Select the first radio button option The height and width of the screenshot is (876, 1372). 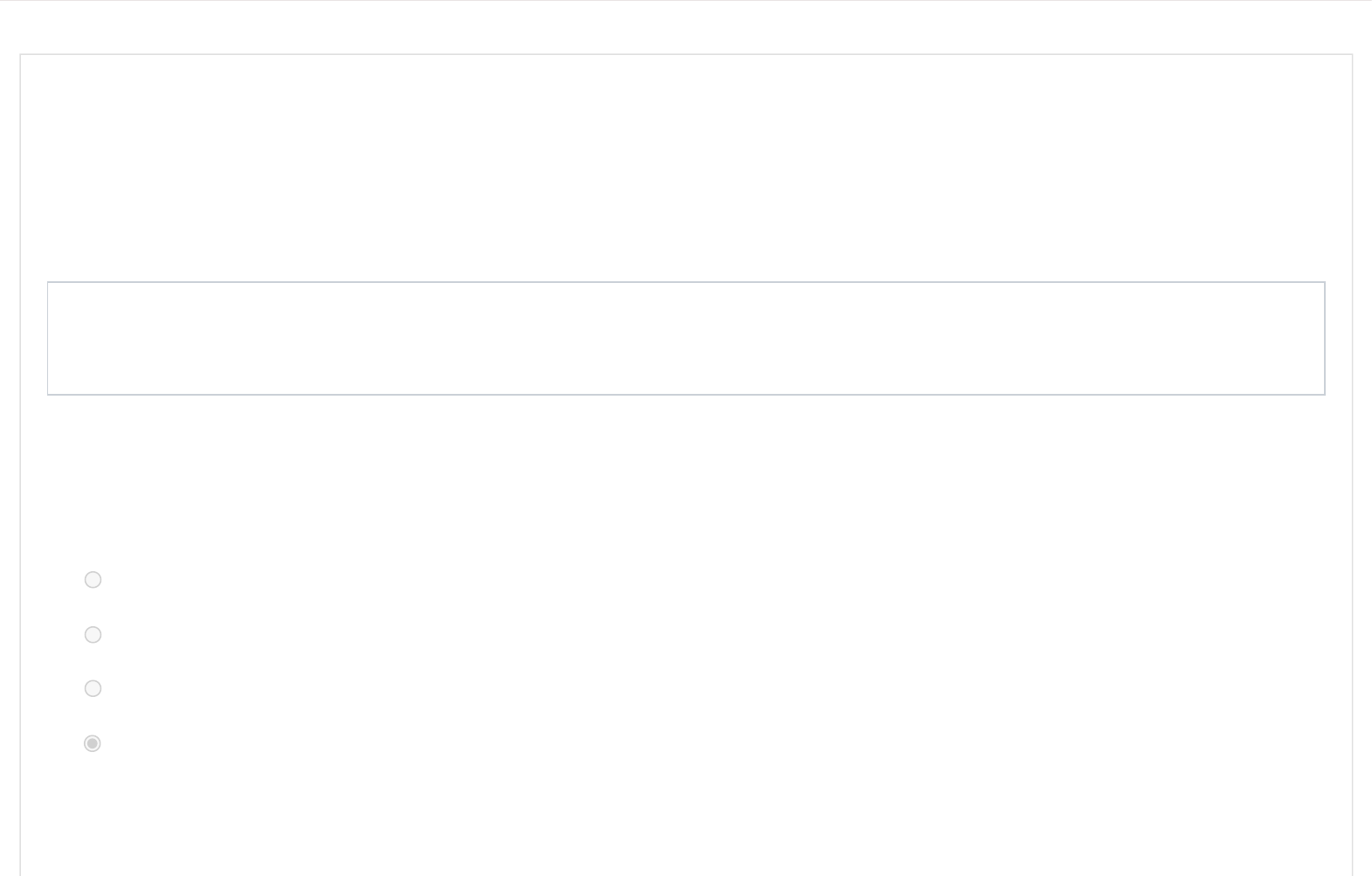[x=93, y=580]
